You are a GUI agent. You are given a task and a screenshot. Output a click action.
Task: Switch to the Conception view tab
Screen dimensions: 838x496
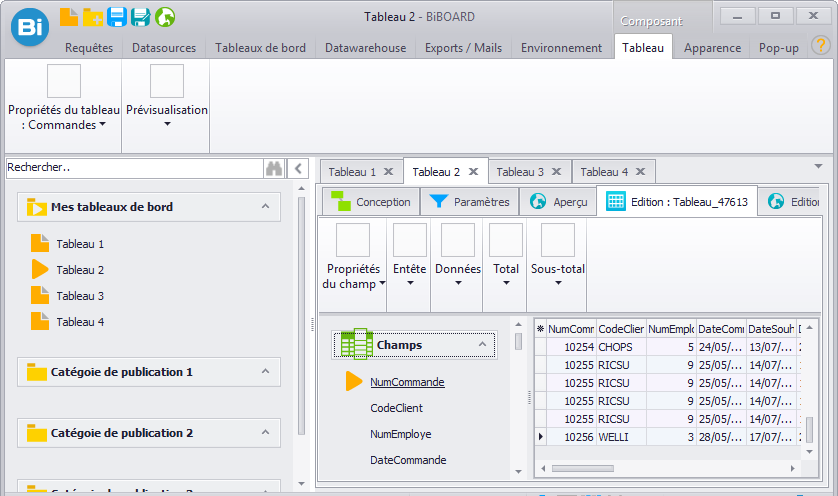point(371,202)
